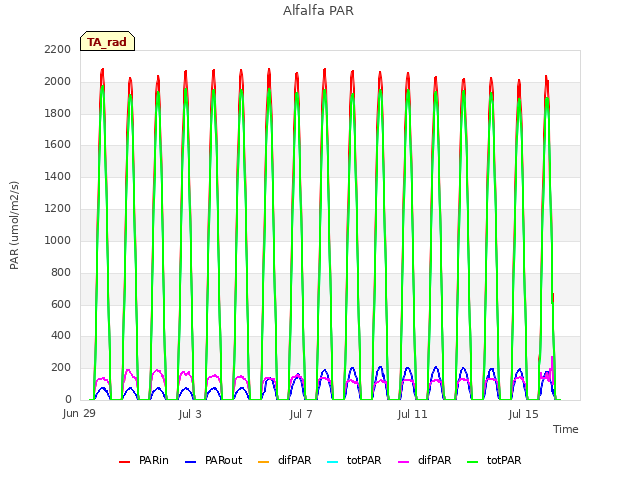Click the green totPAR legend swatch
The width and height of the screenshot is (640, 480).
point(472,462)
